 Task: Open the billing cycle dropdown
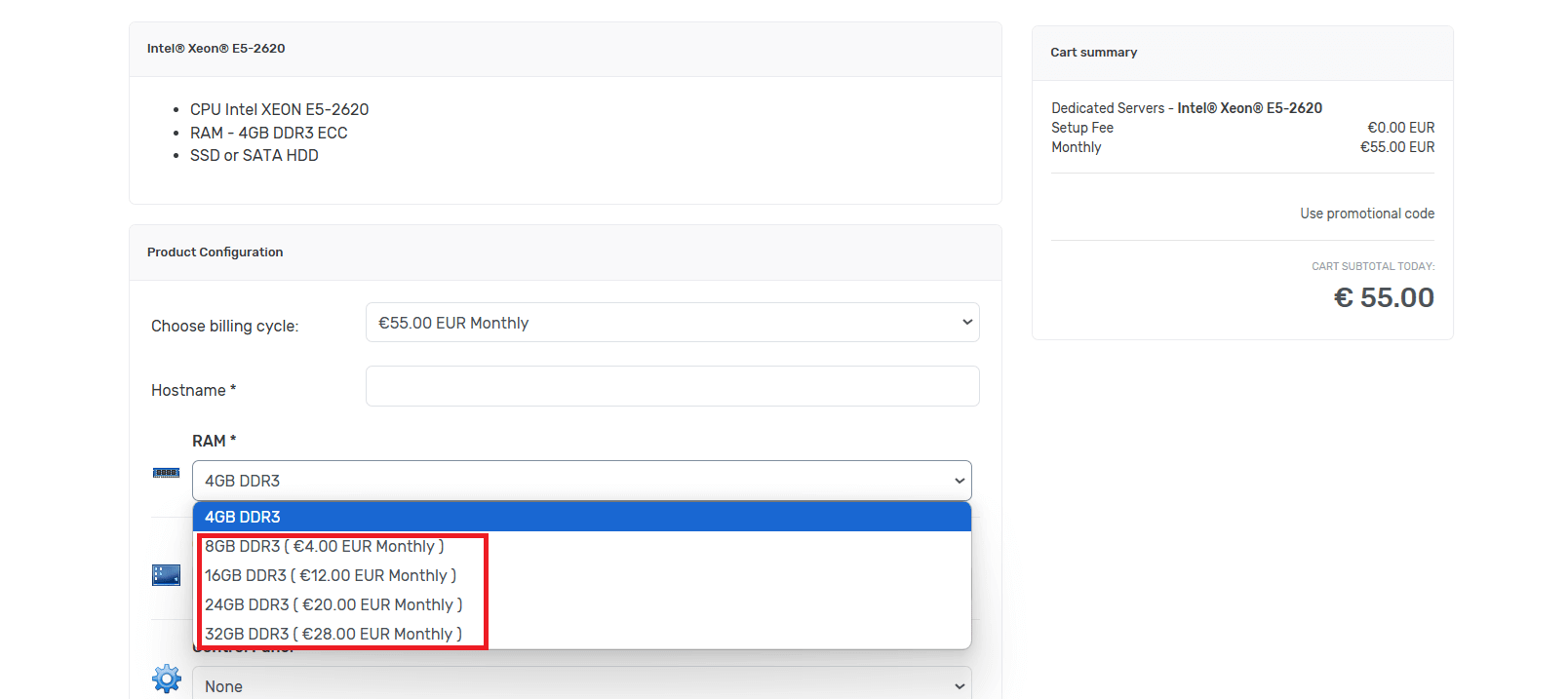tap(672, 323)
